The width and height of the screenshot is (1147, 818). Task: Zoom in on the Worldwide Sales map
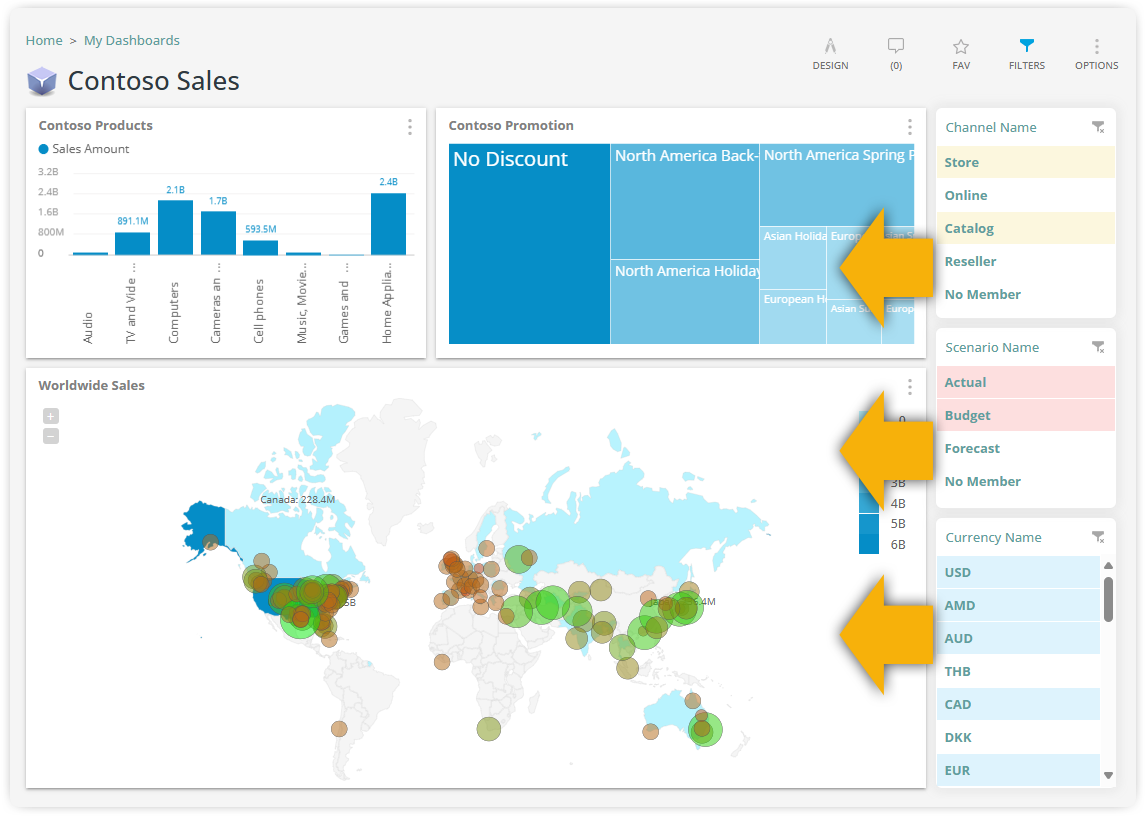(51, 416)
